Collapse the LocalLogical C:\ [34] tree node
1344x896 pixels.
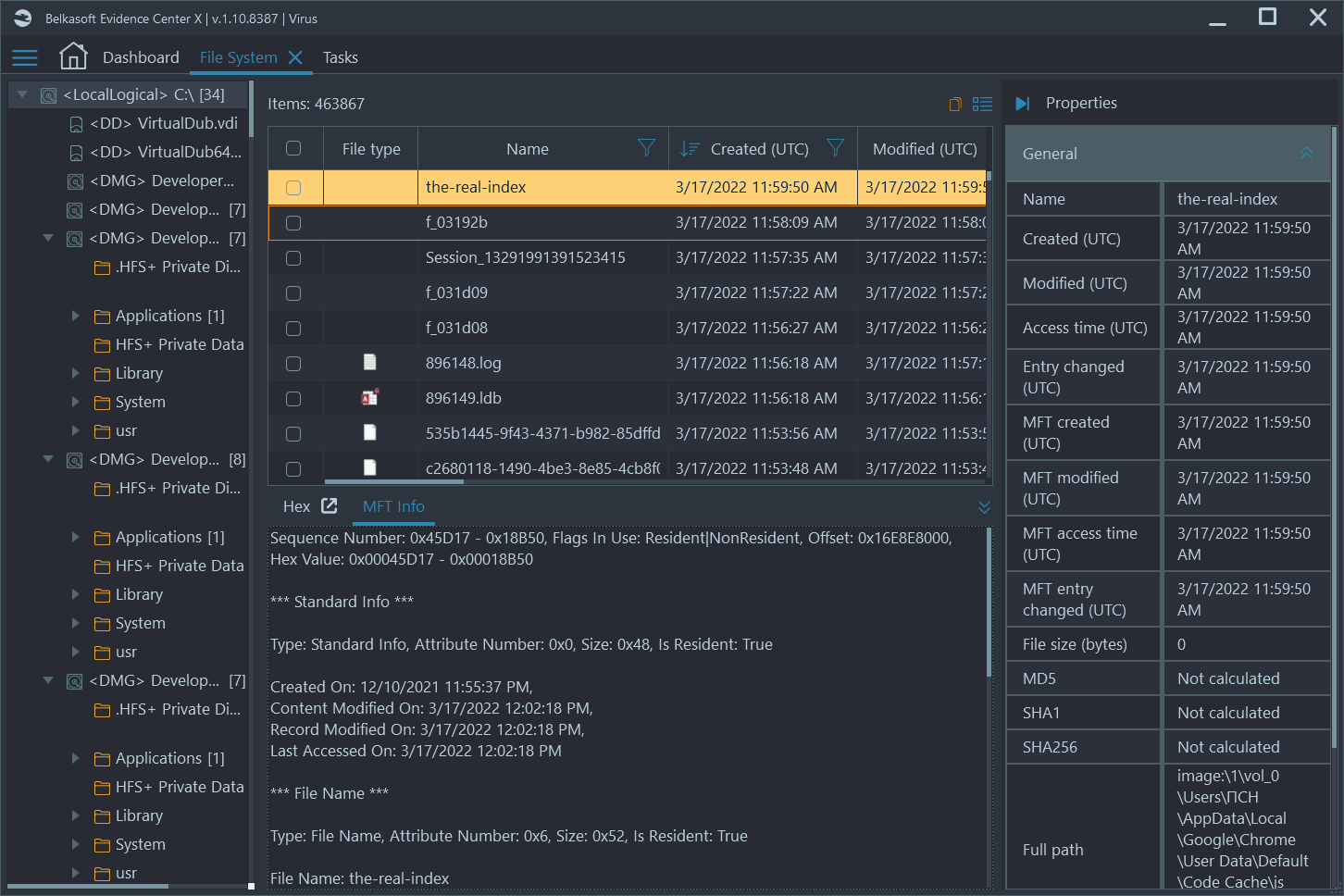[22, 94]
